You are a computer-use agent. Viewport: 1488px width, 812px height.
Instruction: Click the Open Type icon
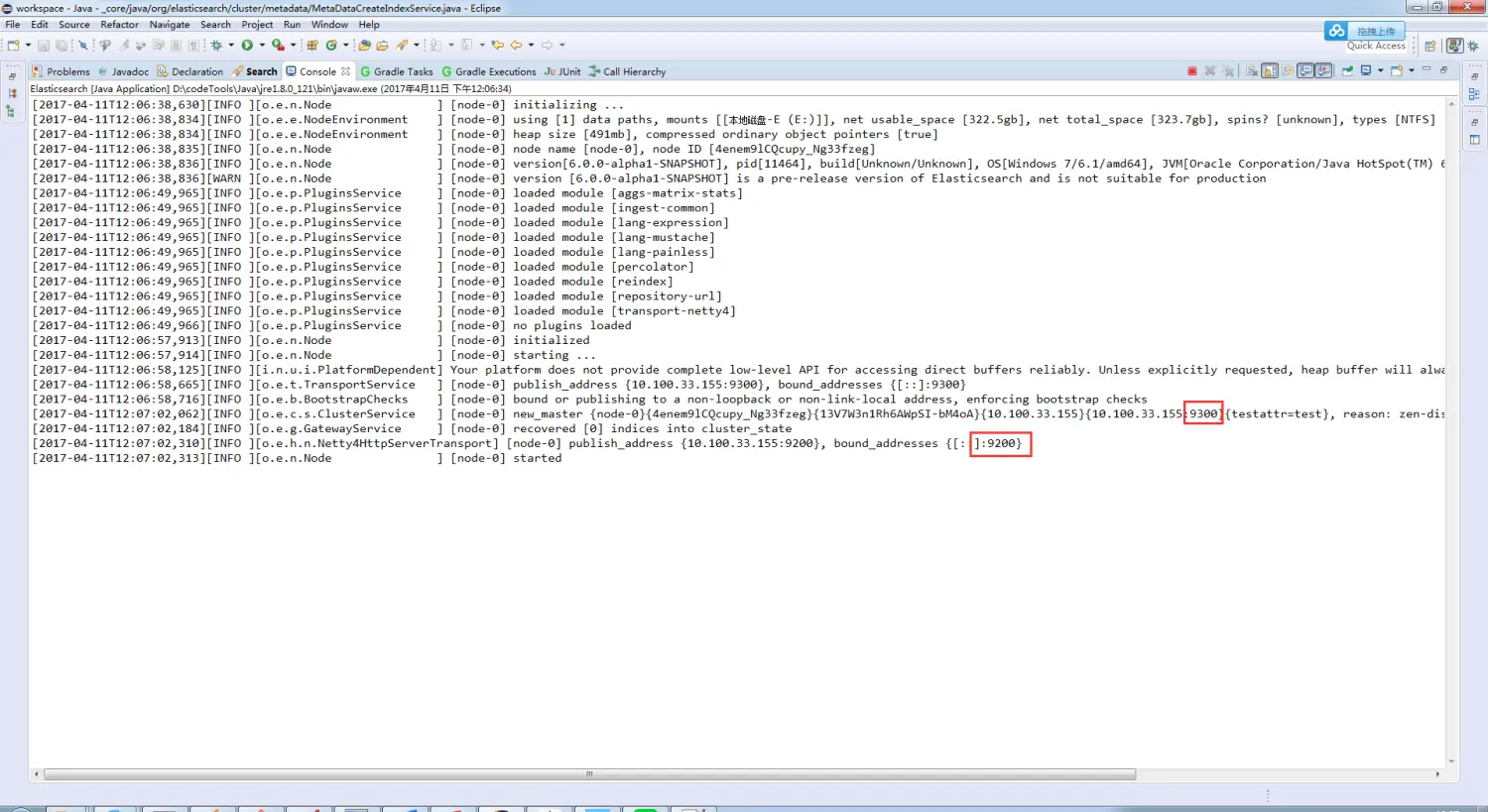pos(364,45)
